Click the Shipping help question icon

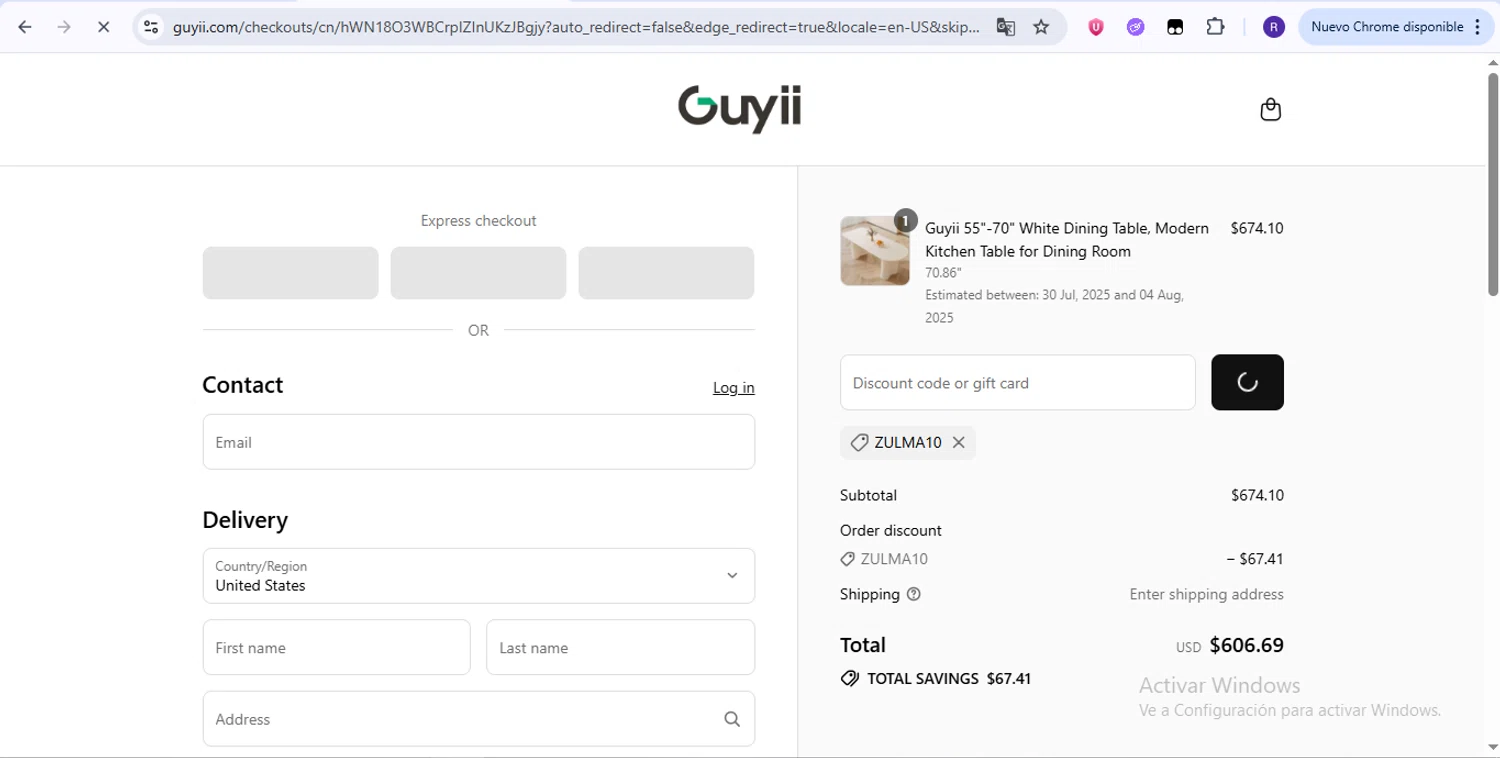click(x=913, y=594)
